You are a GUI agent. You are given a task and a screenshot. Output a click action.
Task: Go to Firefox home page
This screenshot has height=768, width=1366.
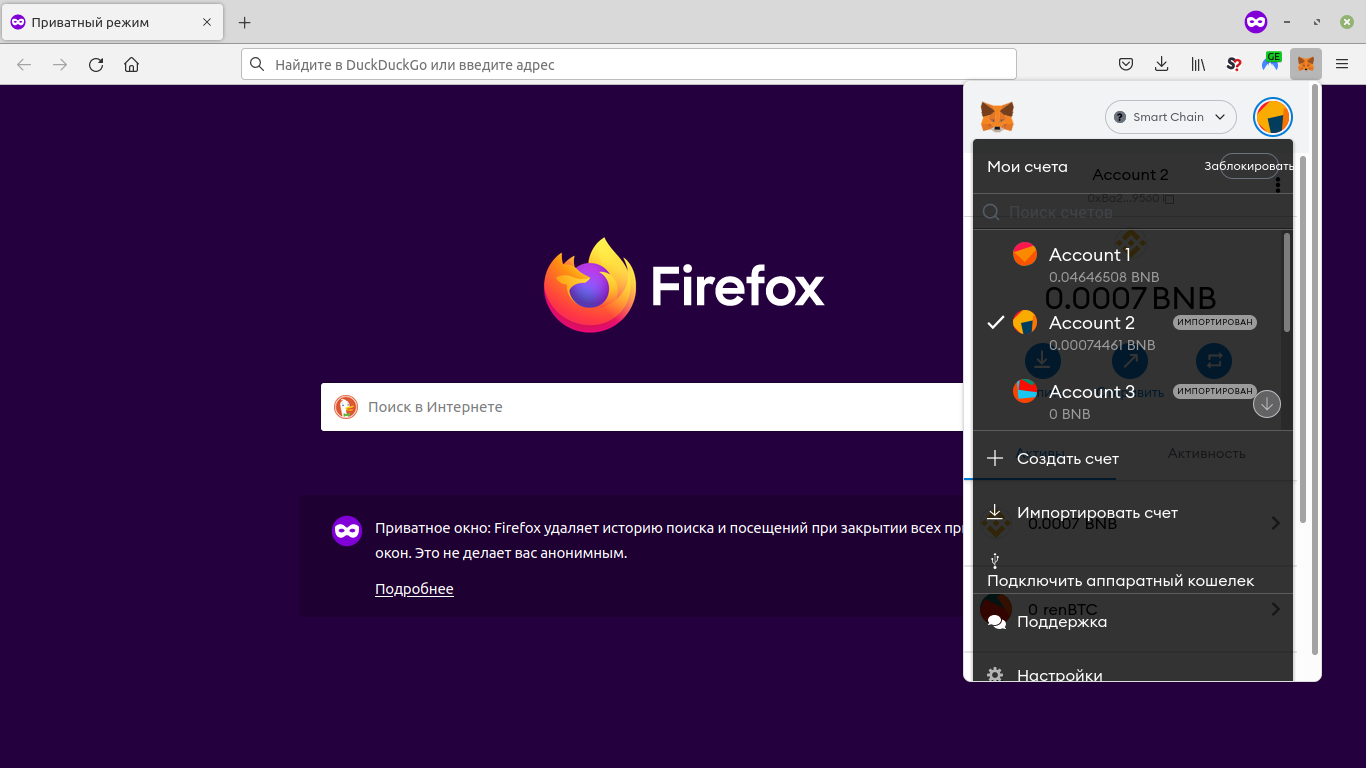[131, 64]
